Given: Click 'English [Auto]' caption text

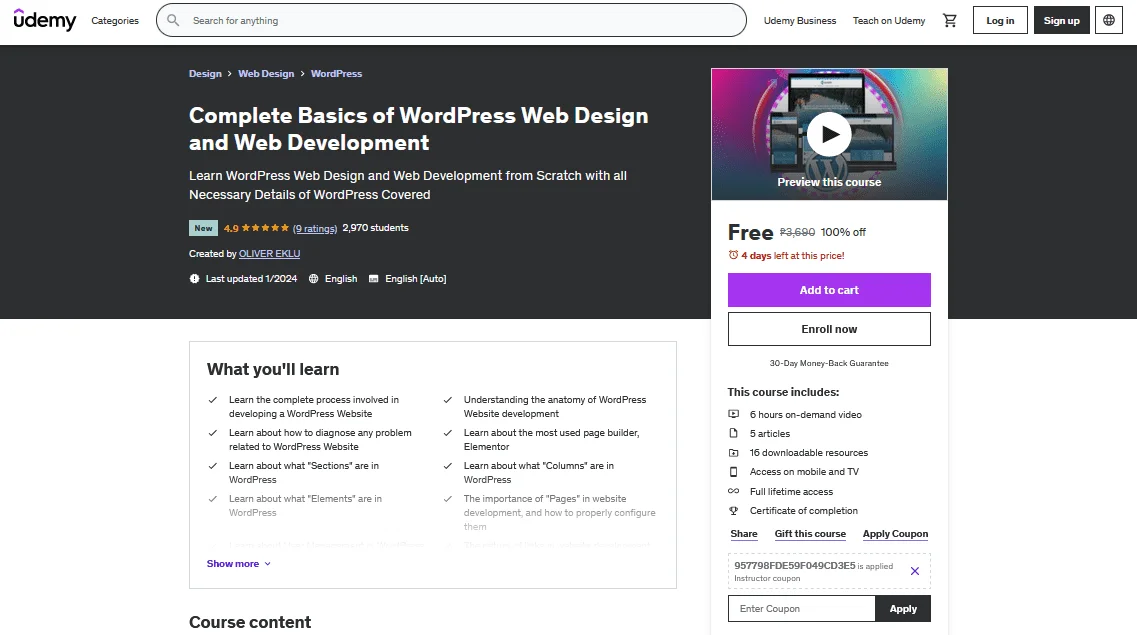Looking at the screenshot, I should click(415, 278).
